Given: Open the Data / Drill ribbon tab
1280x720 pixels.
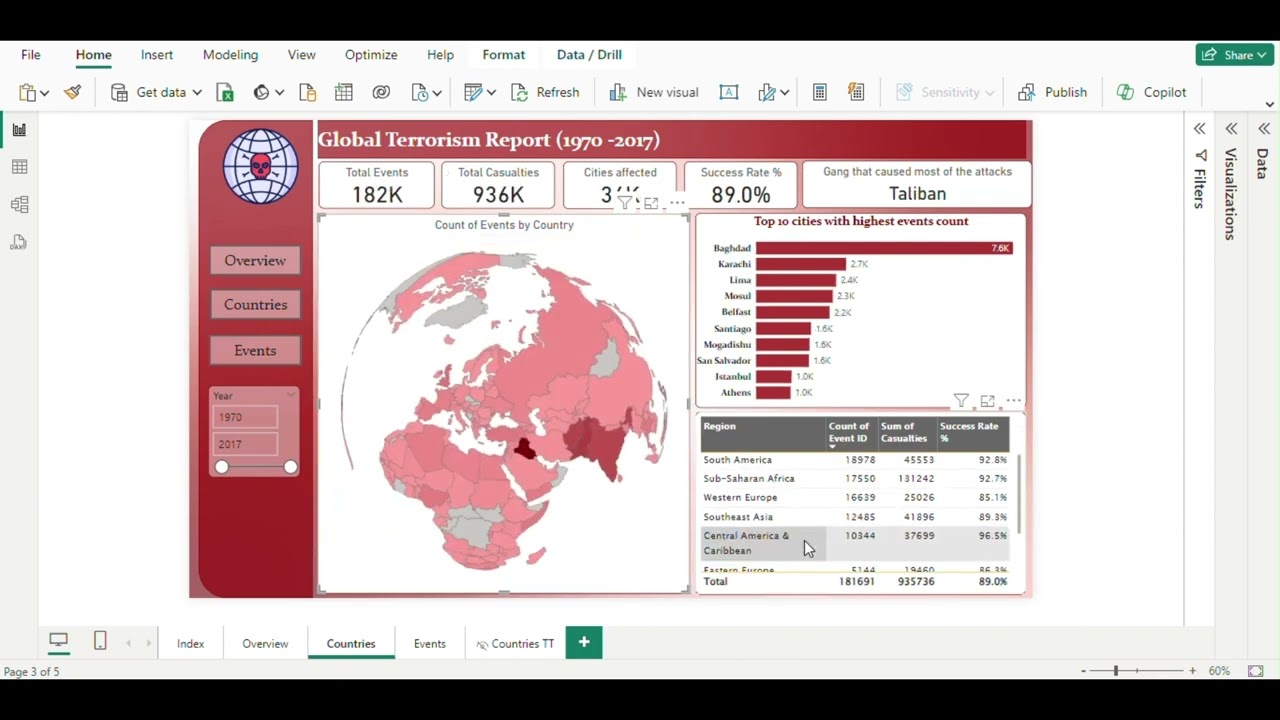Looking at the screenshot, I should 589,55.
